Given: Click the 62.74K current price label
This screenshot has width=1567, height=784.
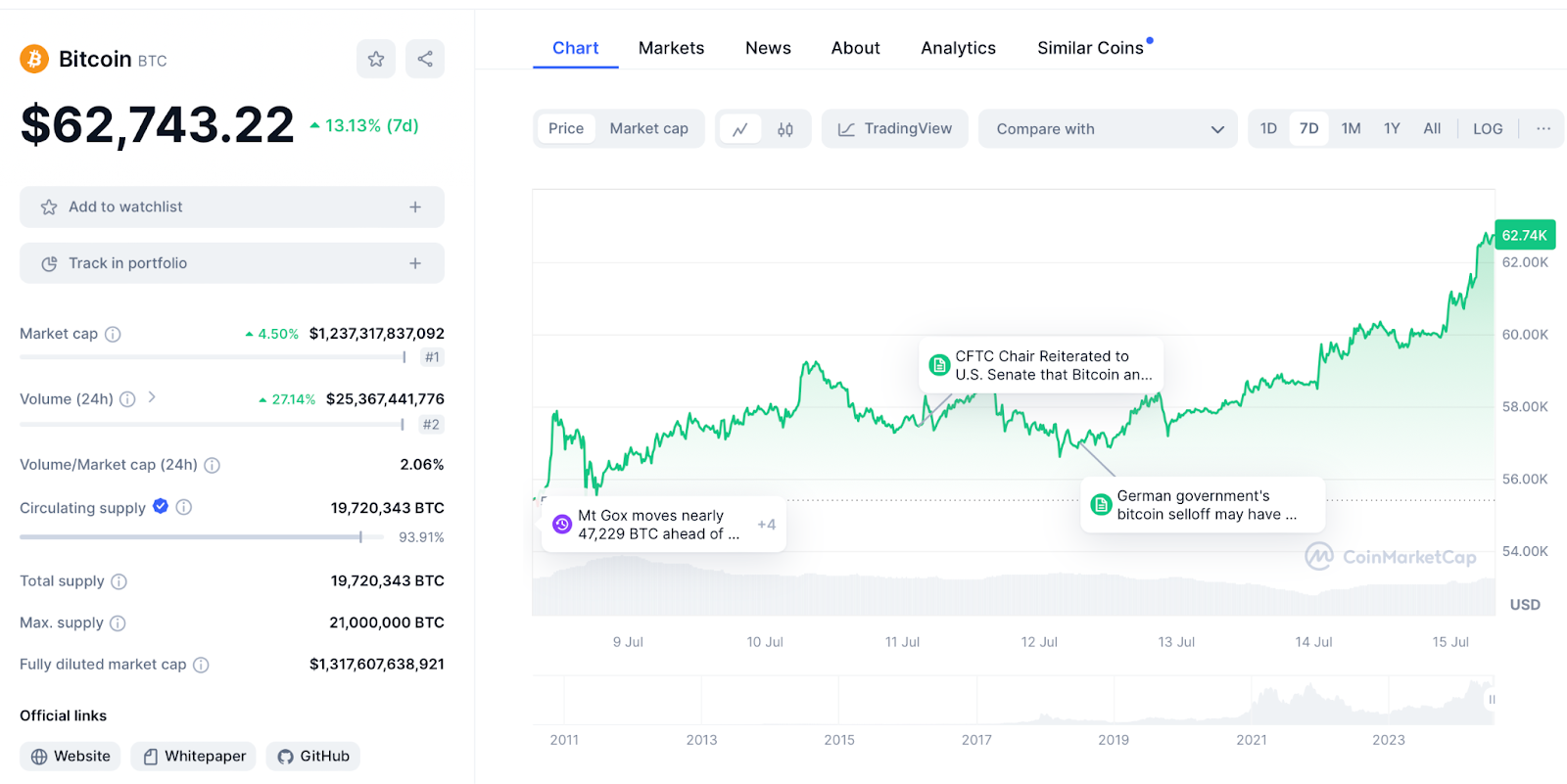Looking at the screenshot, I should click(1525, 235).
